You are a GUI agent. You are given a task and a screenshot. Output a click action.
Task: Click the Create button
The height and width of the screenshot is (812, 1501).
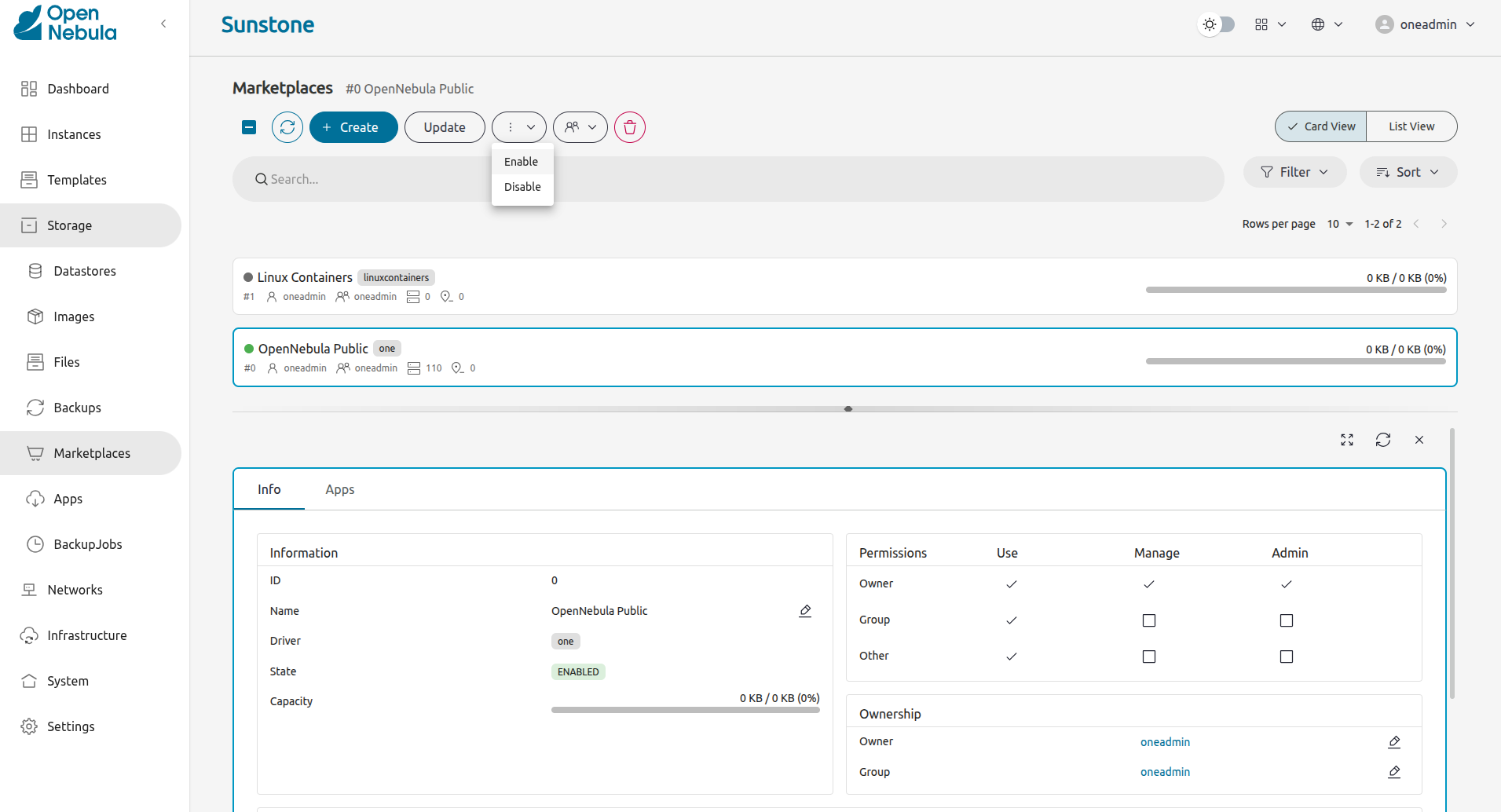point(353,126)
